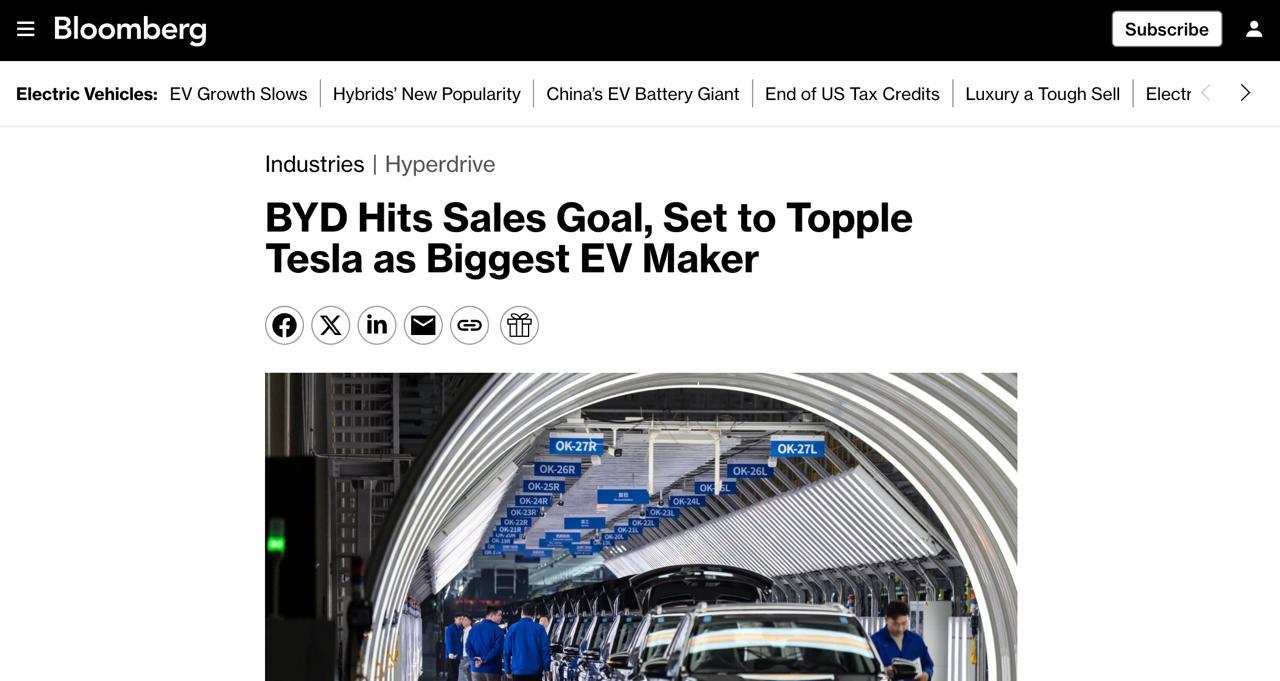1280x681 pixels.
Task: Show previous topics with left chevron
Action: (x=1206, y=93)
